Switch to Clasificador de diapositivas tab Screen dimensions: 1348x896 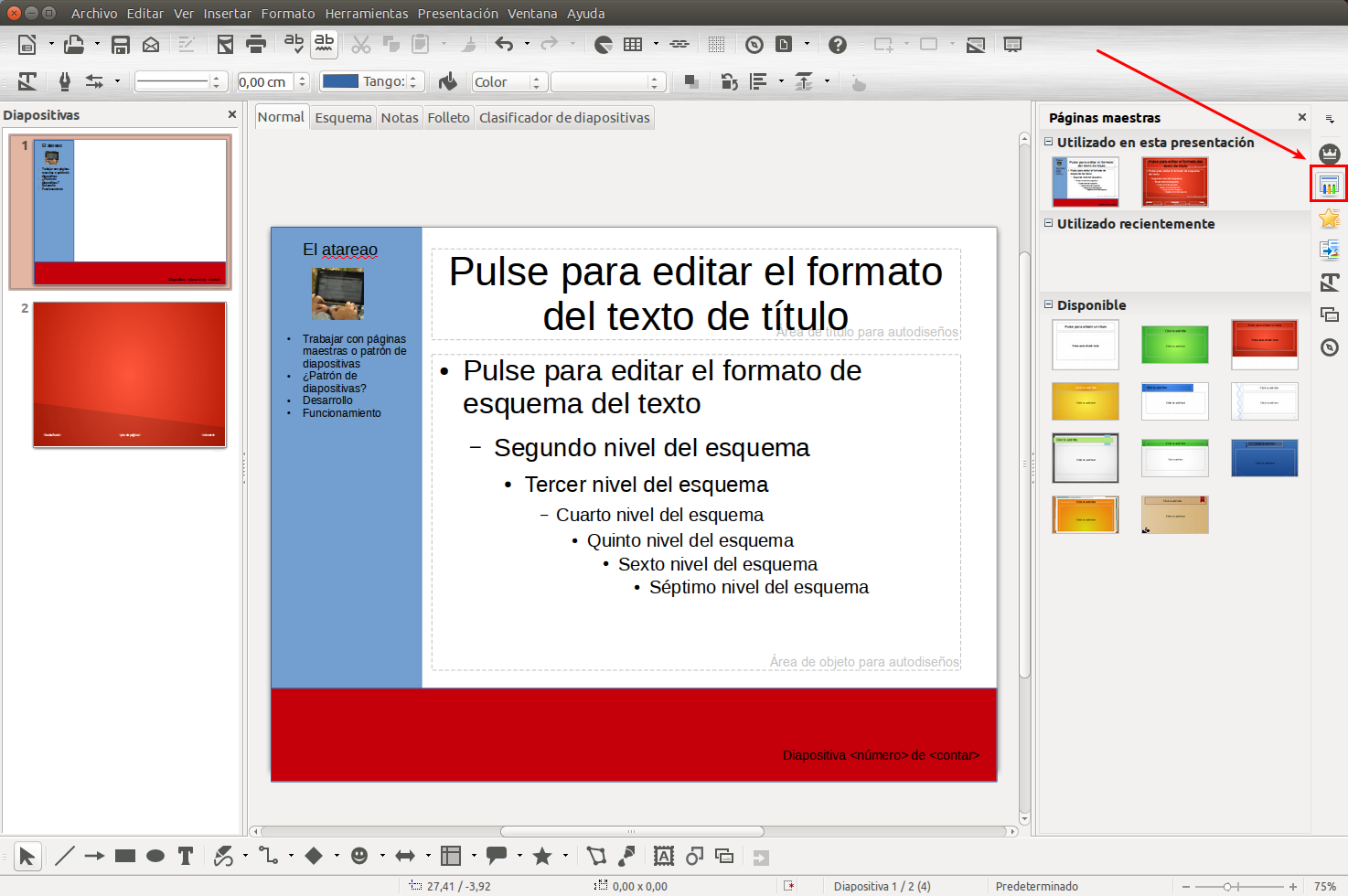pos(564,118)
